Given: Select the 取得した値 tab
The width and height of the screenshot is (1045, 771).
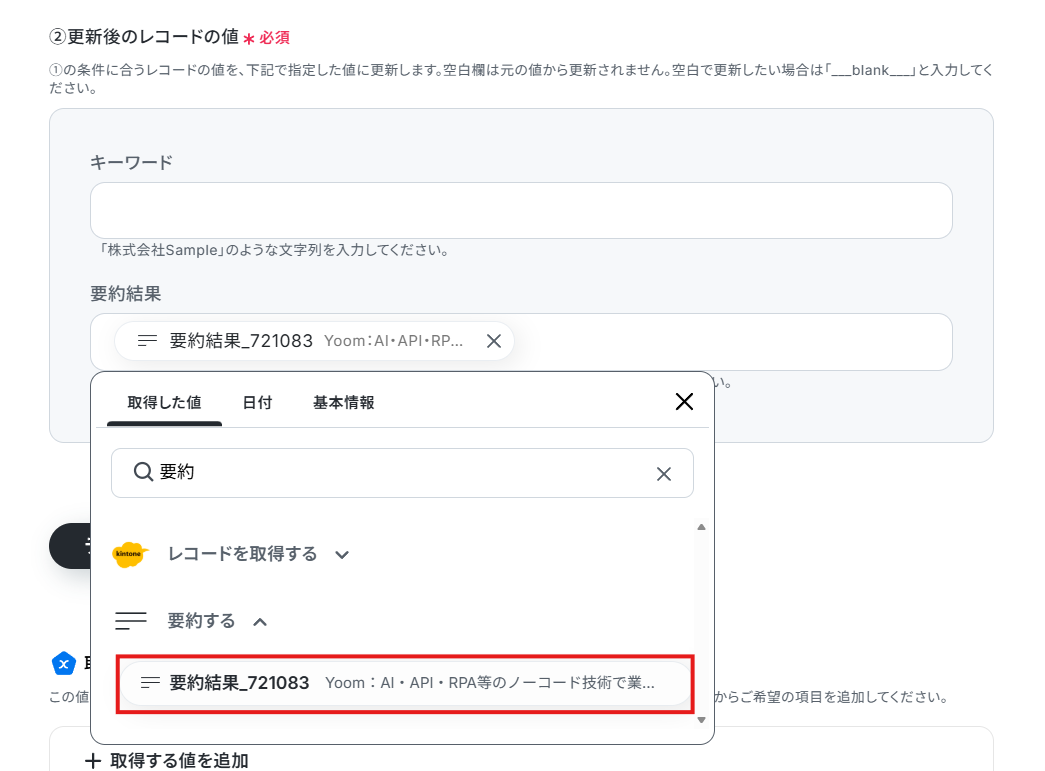Looking at the screenshot, I should click(x=165, y=402).
